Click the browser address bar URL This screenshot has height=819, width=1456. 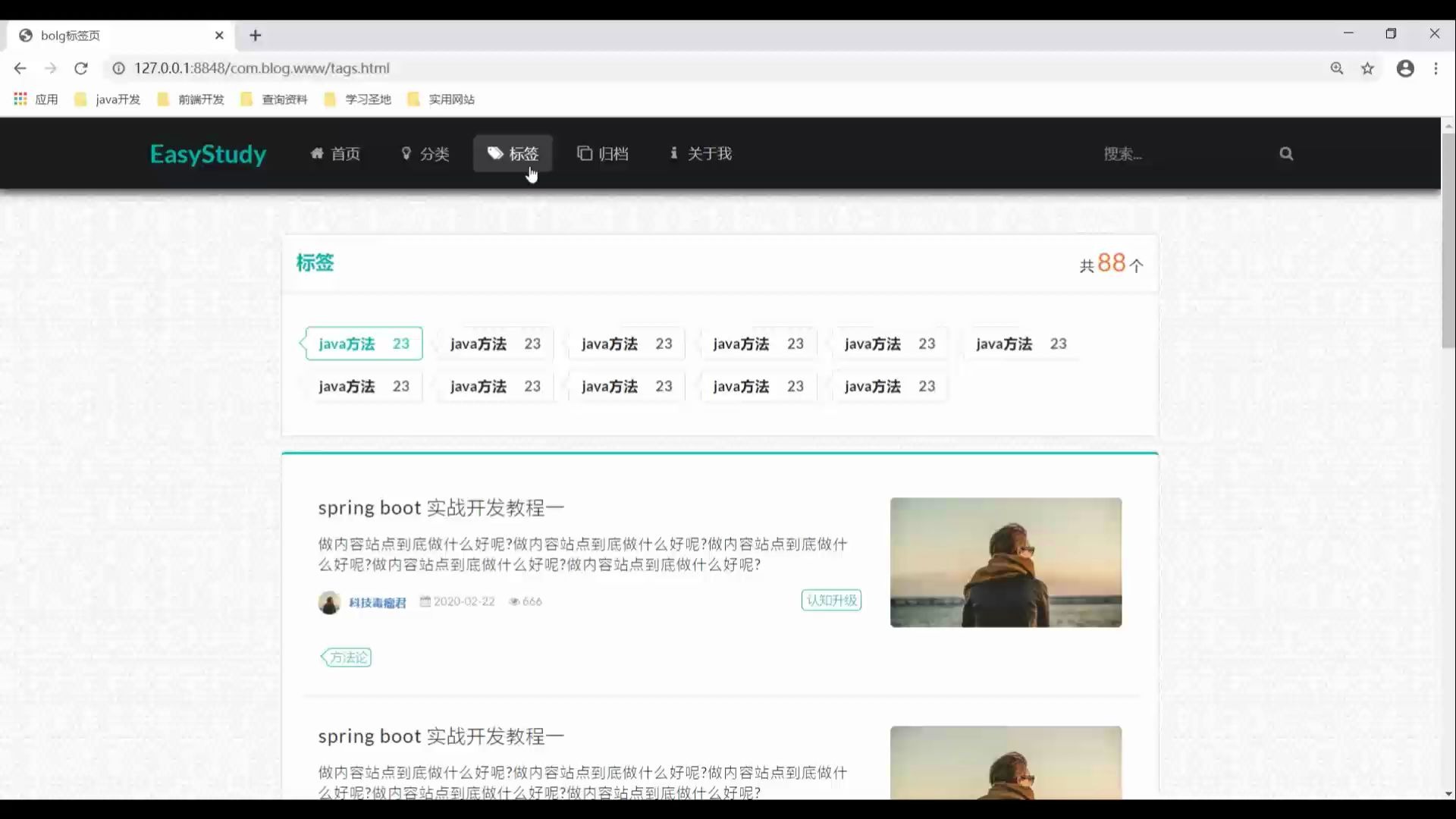262,68
